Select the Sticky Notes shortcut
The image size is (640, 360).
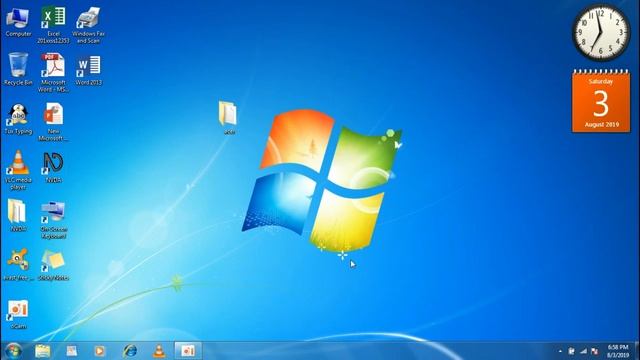pos(53,265)
